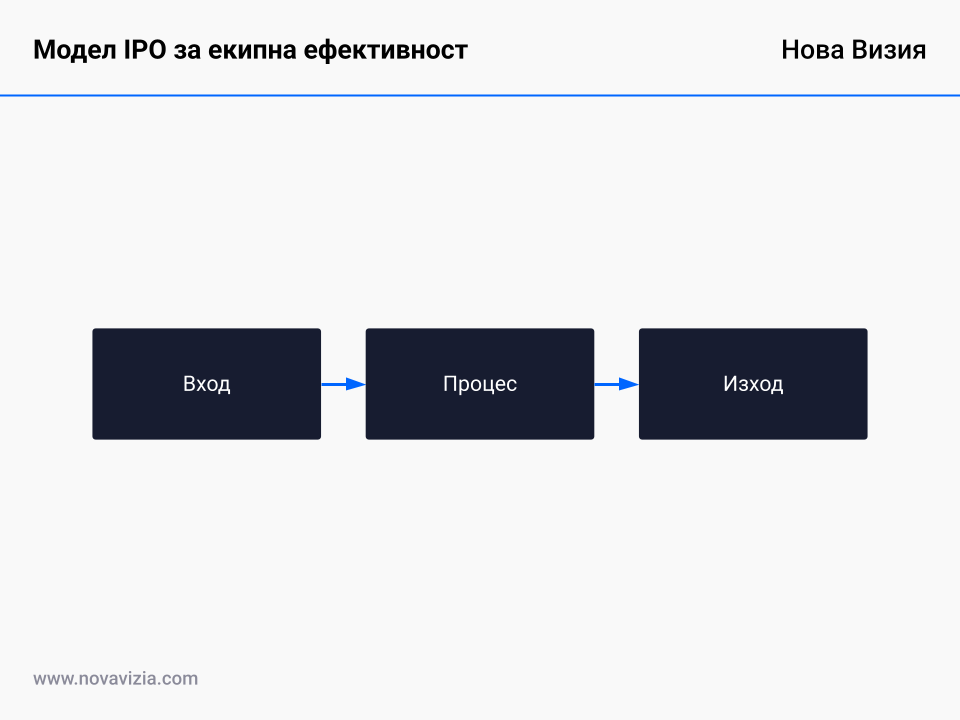The width and height of the screenshot is (960, 720).
Task: Click the Процес label text
Action: 480,383
